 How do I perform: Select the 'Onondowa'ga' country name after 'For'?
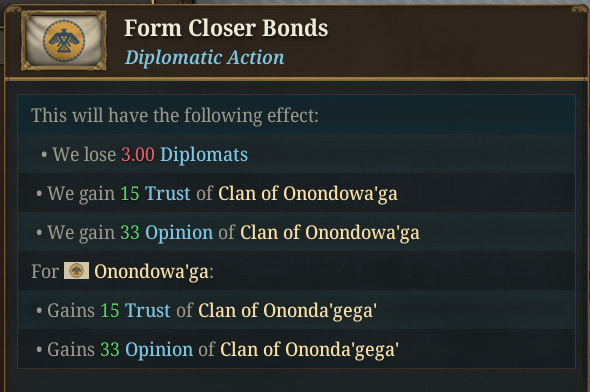click(x=152, y=272)
